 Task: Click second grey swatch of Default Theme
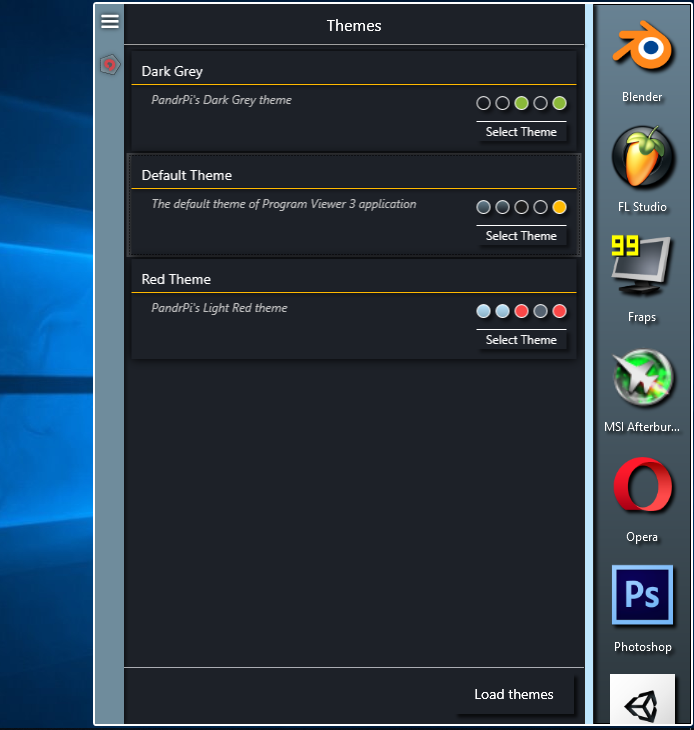tap(502, 207)
